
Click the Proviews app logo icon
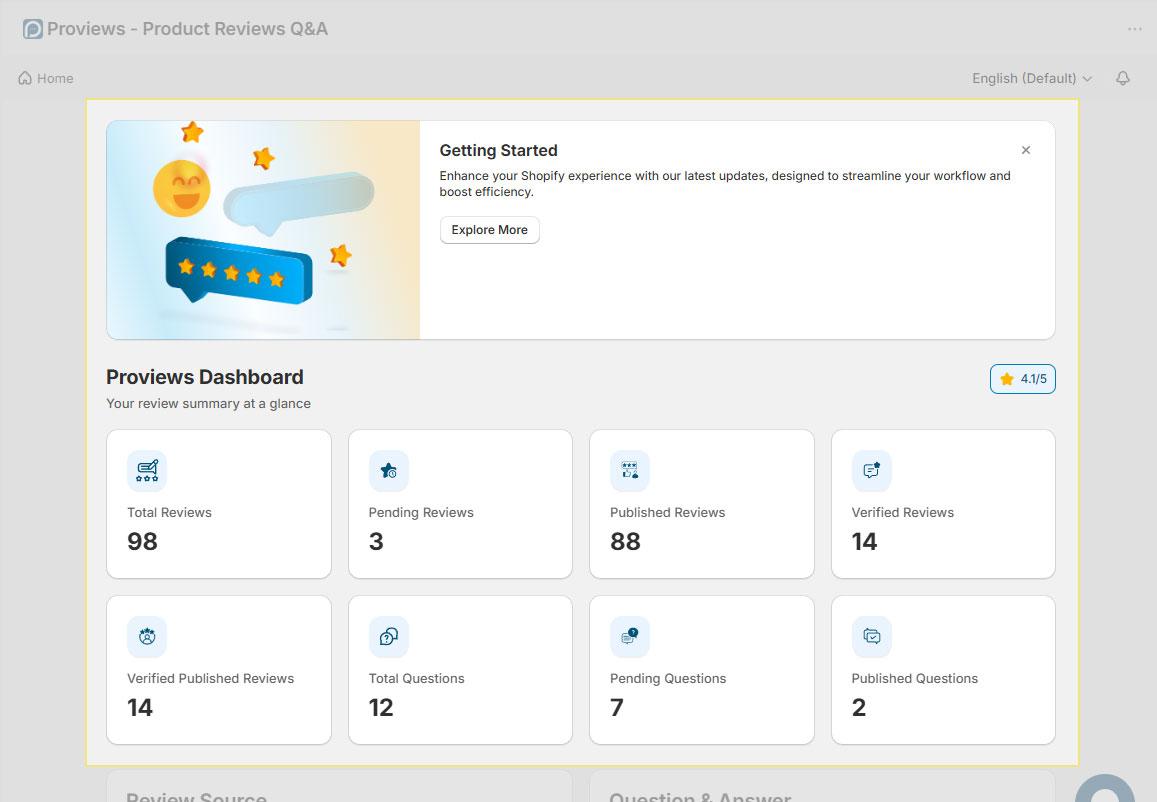32,29
